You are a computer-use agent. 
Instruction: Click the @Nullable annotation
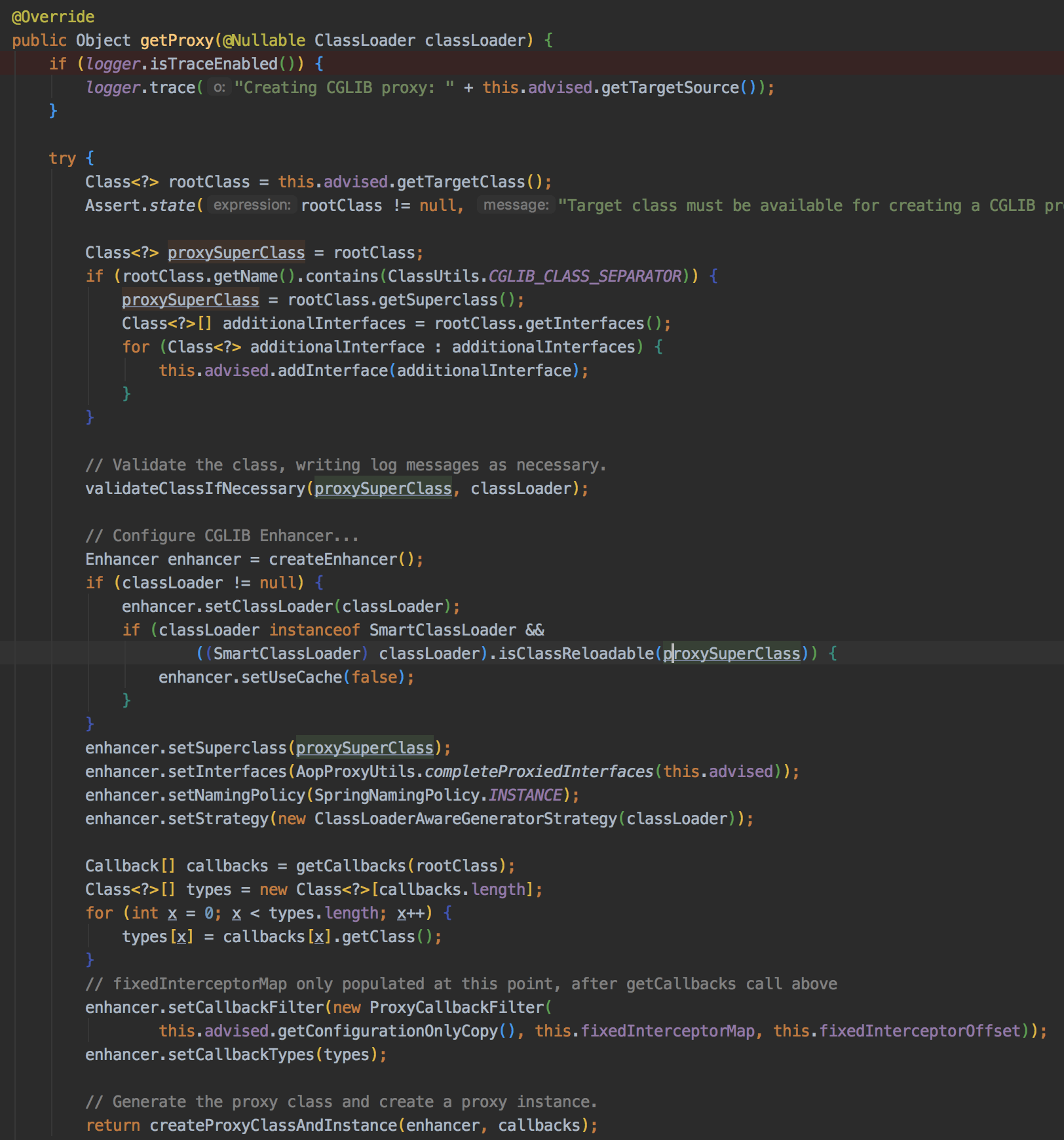pyautogui.click(x=264, y=40)
